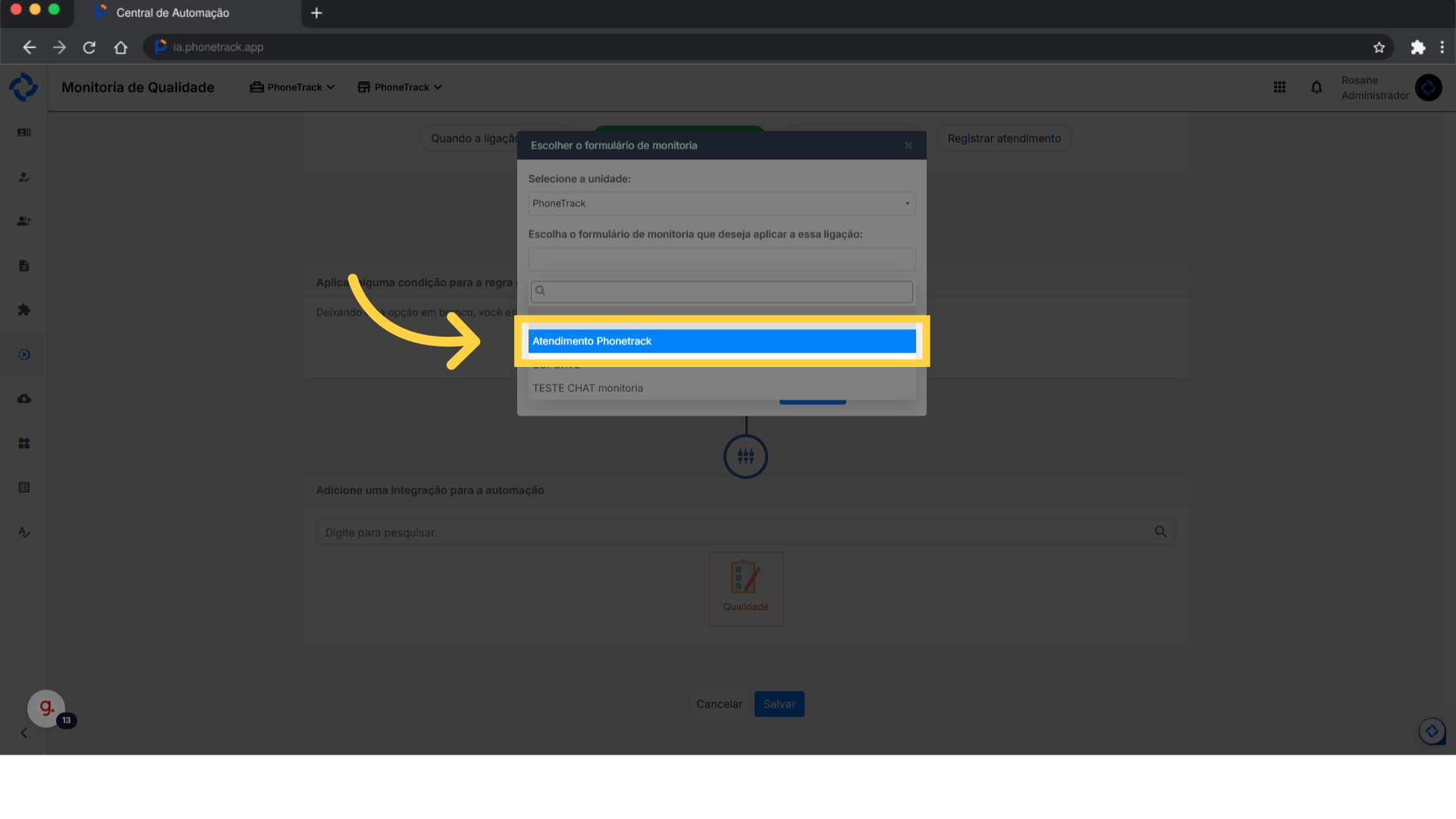
Task: Click the 'Monitoria de Qualidade' page title
Action: pyautogui.click(x=138, y=87)
